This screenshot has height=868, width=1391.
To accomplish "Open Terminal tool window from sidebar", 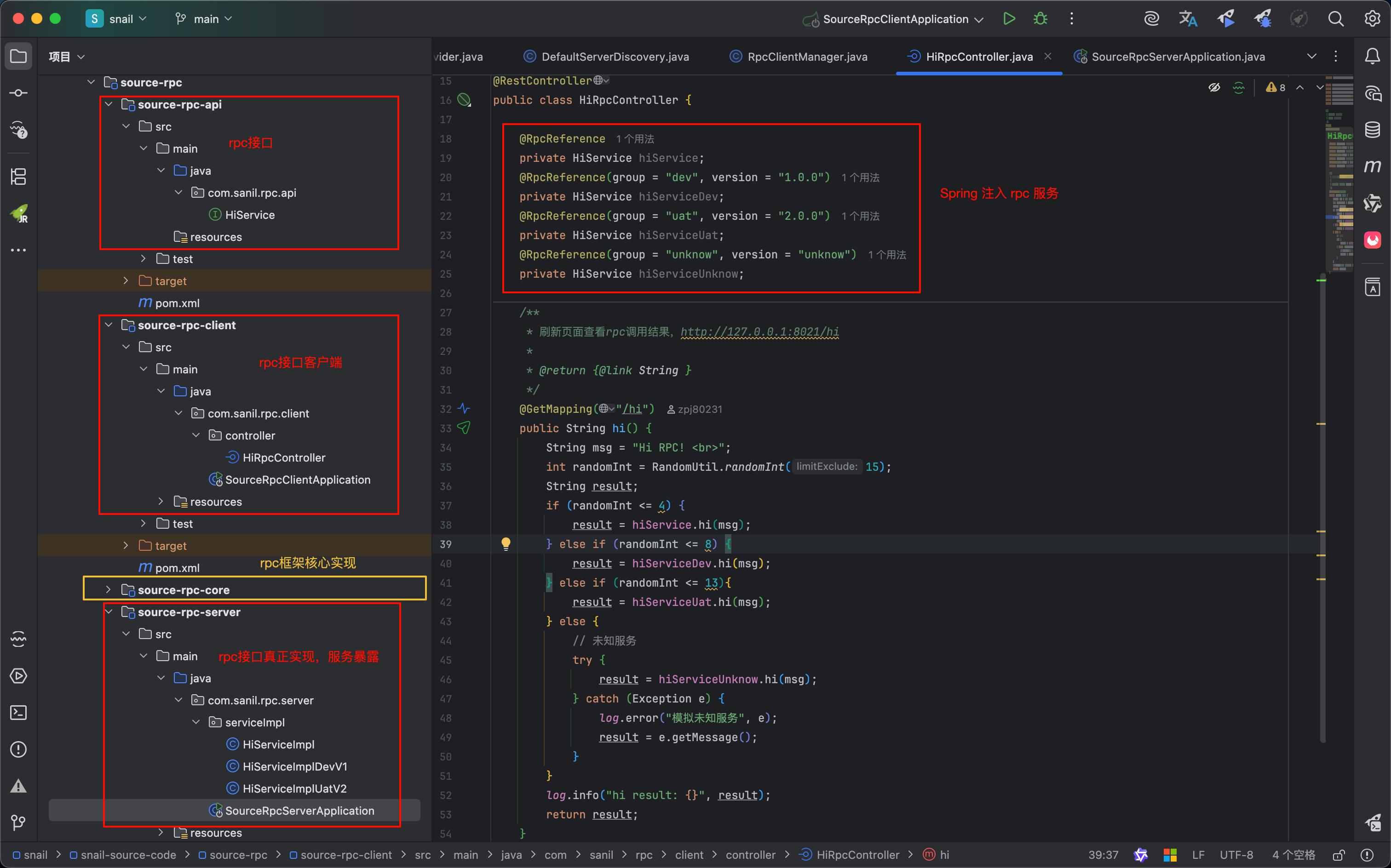I will [x=18, y=713].
